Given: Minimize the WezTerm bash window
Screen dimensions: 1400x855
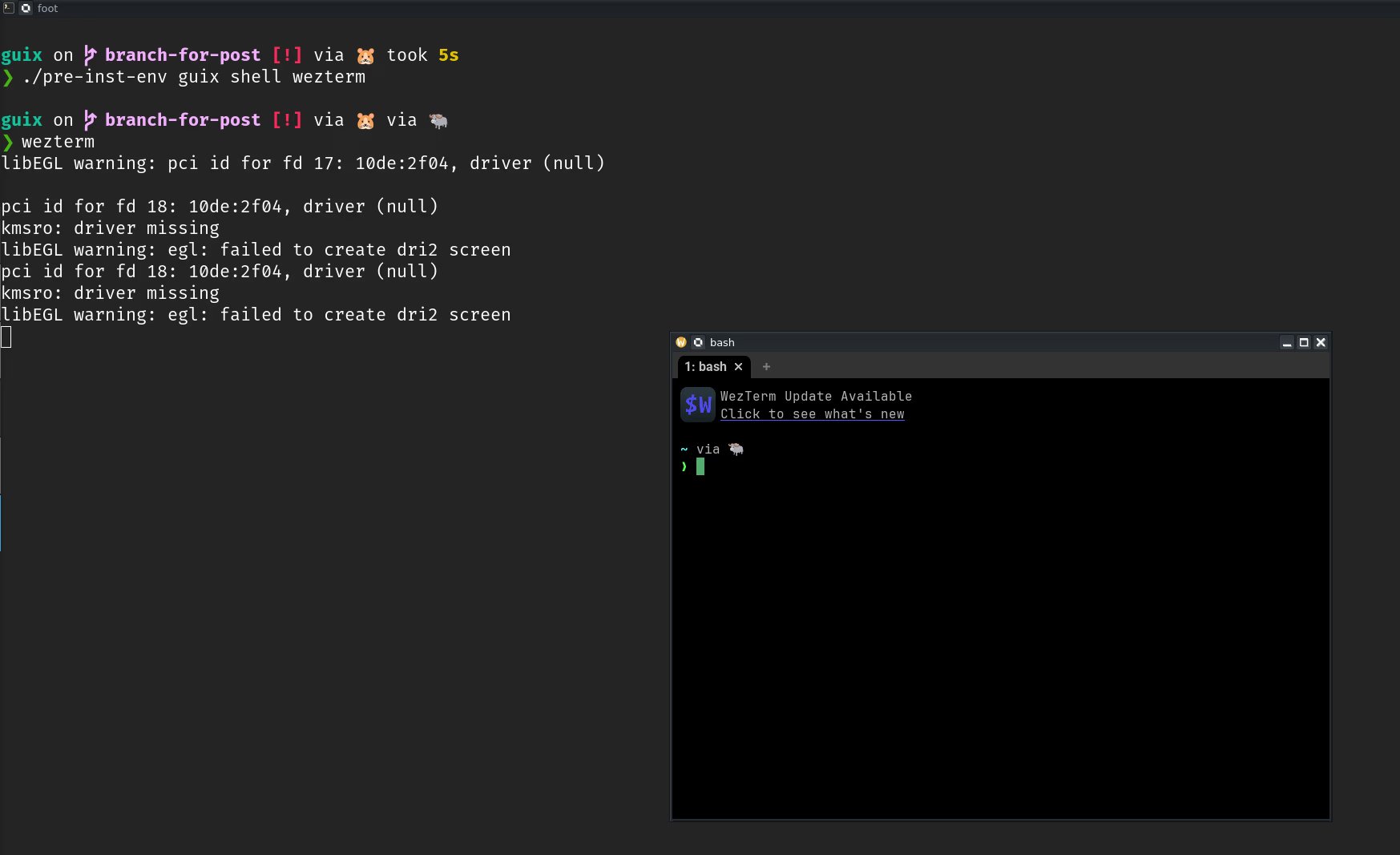Looking at the screenshot, I should click(1287, 343).
